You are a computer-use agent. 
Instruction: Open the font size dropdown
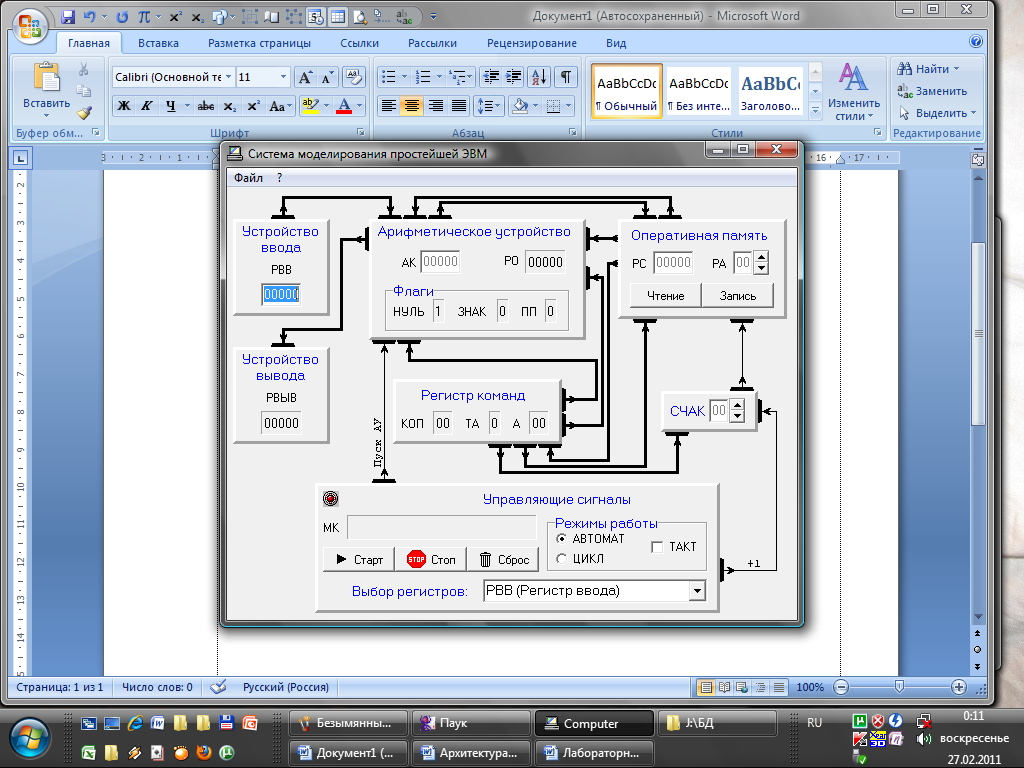[283, 77]
